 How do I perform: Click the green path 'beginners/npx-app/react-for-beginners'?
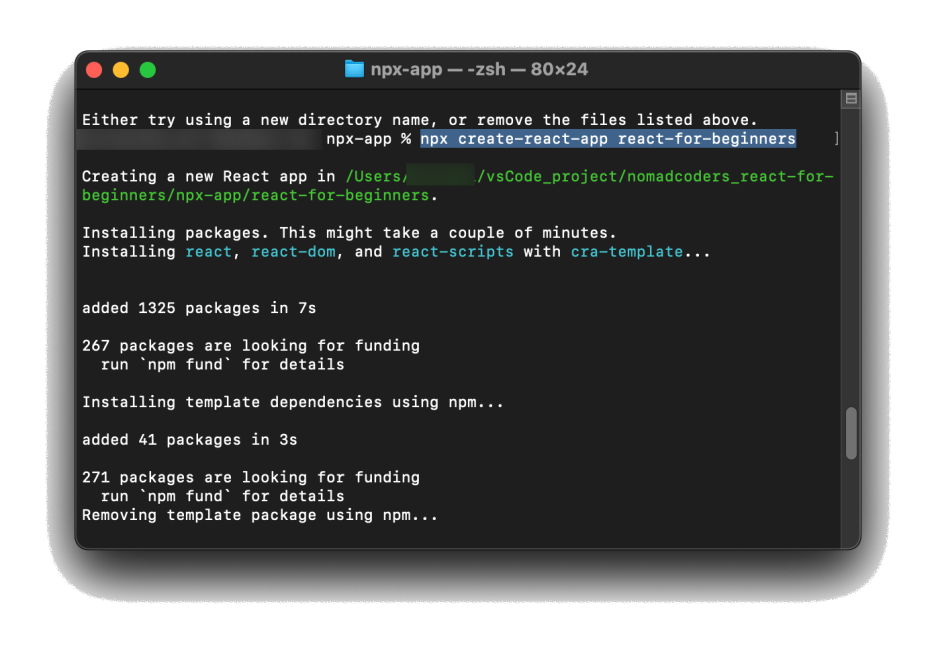[x=255, y=196]
